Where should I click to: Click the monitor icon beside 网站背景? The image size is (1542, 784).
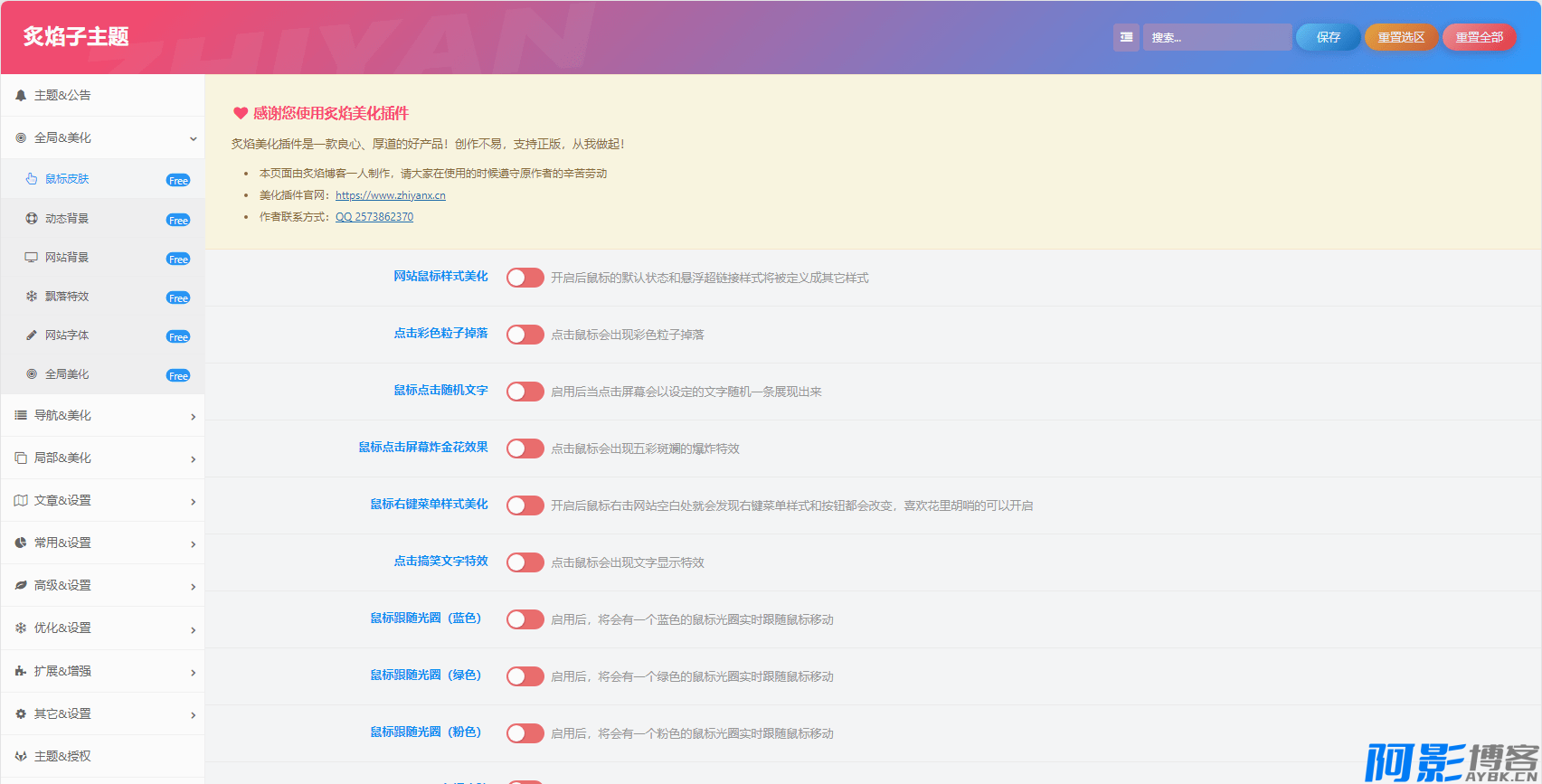coord(32,257)
